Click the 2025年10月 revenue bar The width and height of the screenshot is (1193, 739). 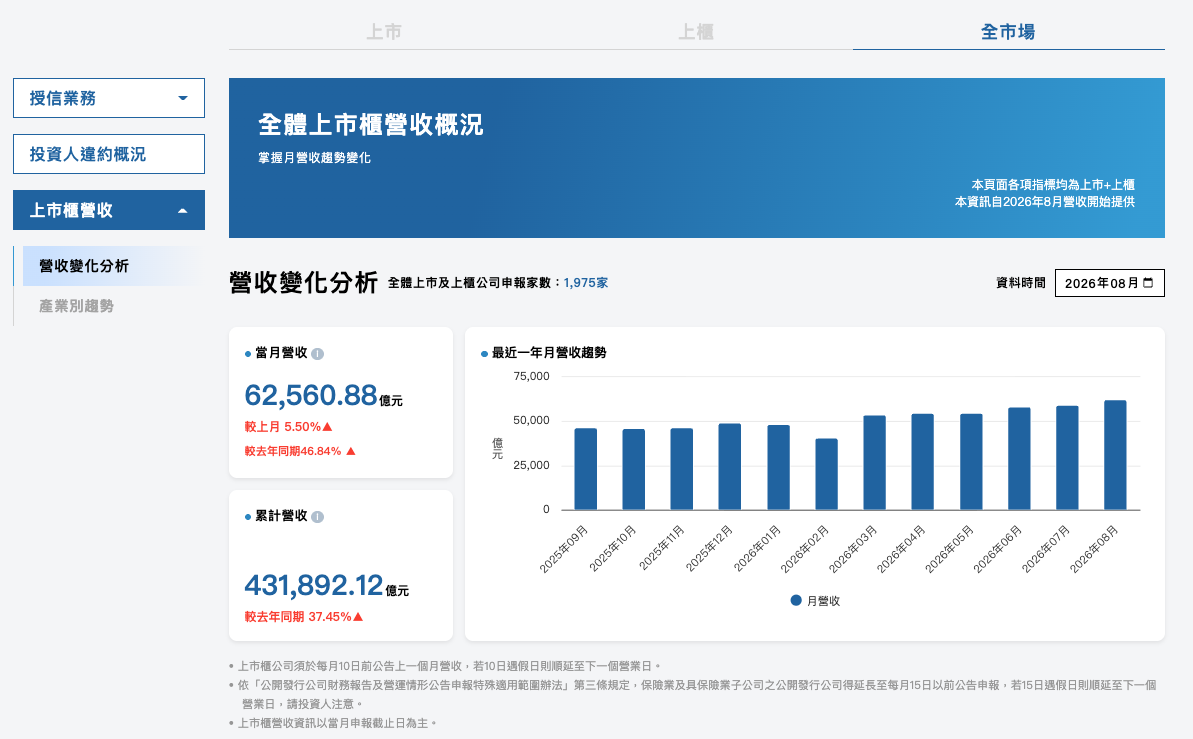(x=634, y=469)
